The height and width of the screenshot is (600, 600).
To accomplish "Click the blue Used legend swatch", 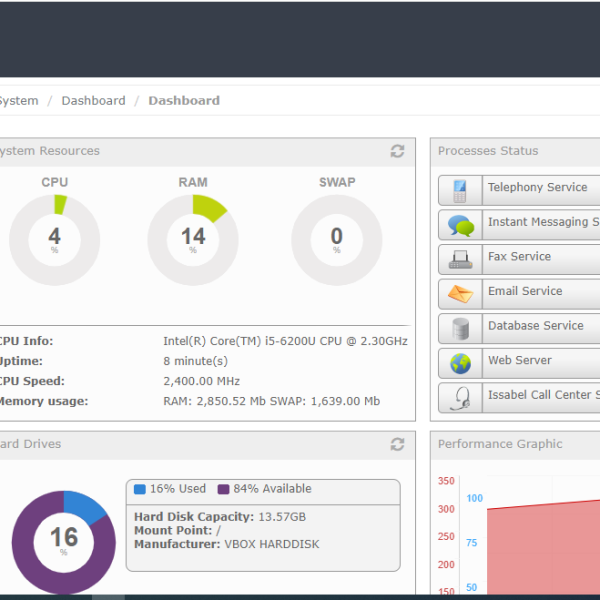I will tap(140, 489).
